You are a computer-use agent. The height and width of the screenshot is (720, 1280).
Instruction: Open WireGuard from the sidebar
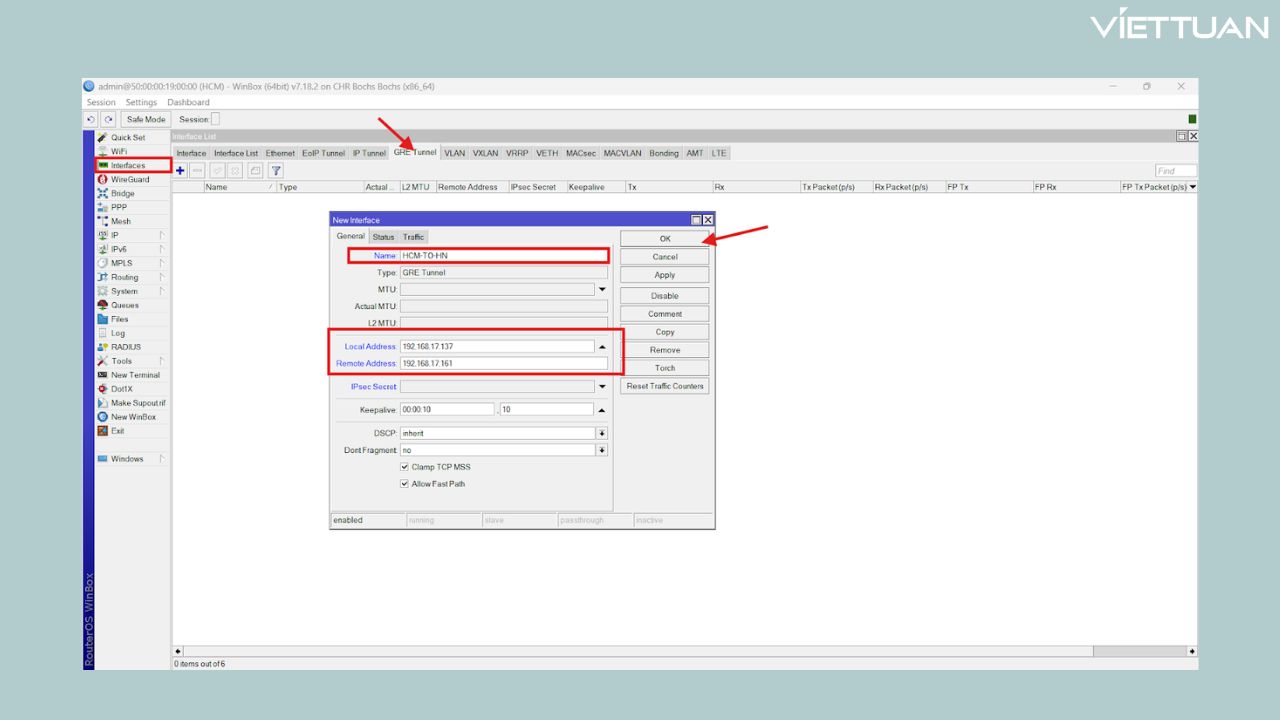129,180
